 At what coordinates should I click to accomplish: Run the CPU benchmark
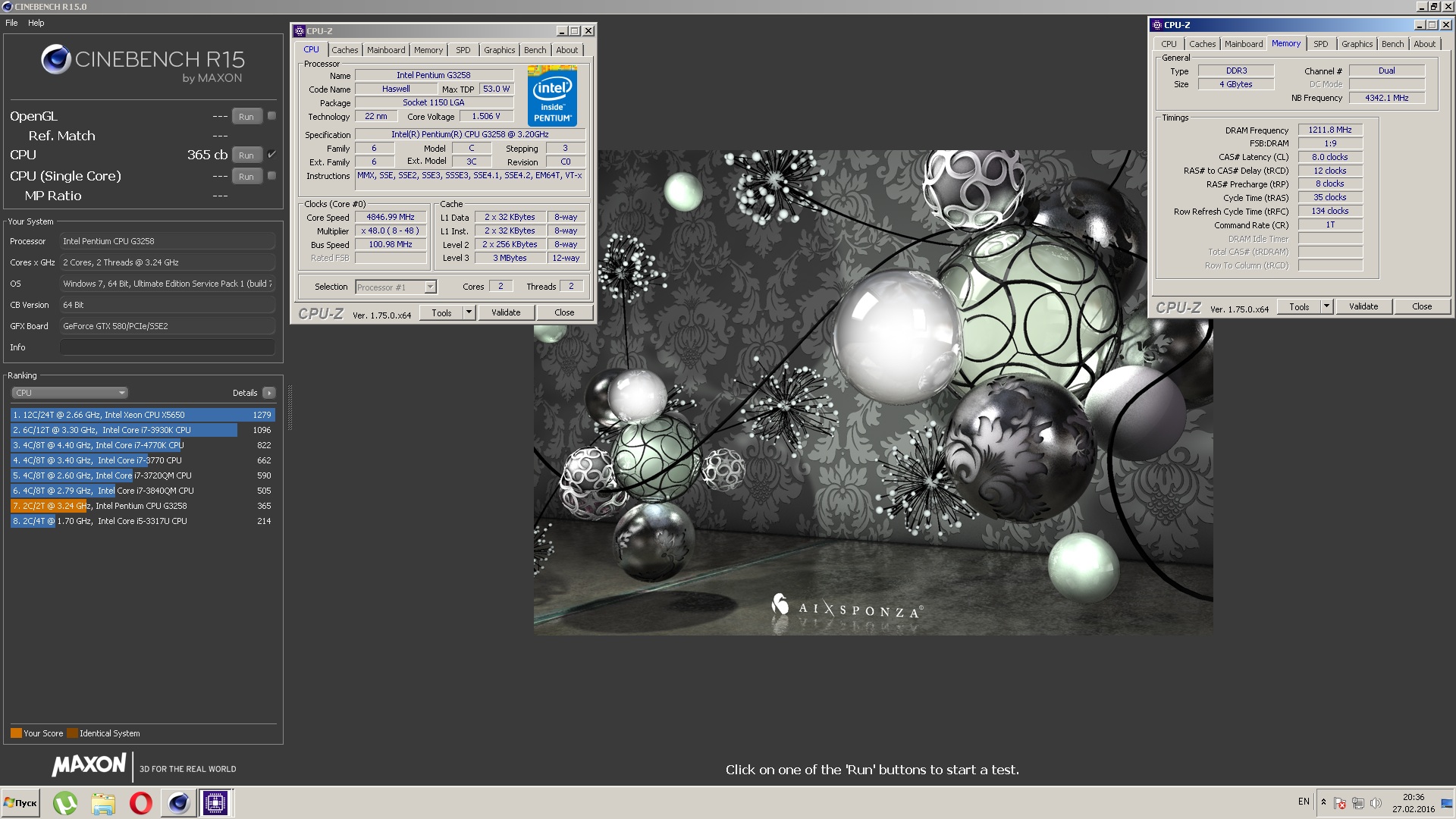246,155
